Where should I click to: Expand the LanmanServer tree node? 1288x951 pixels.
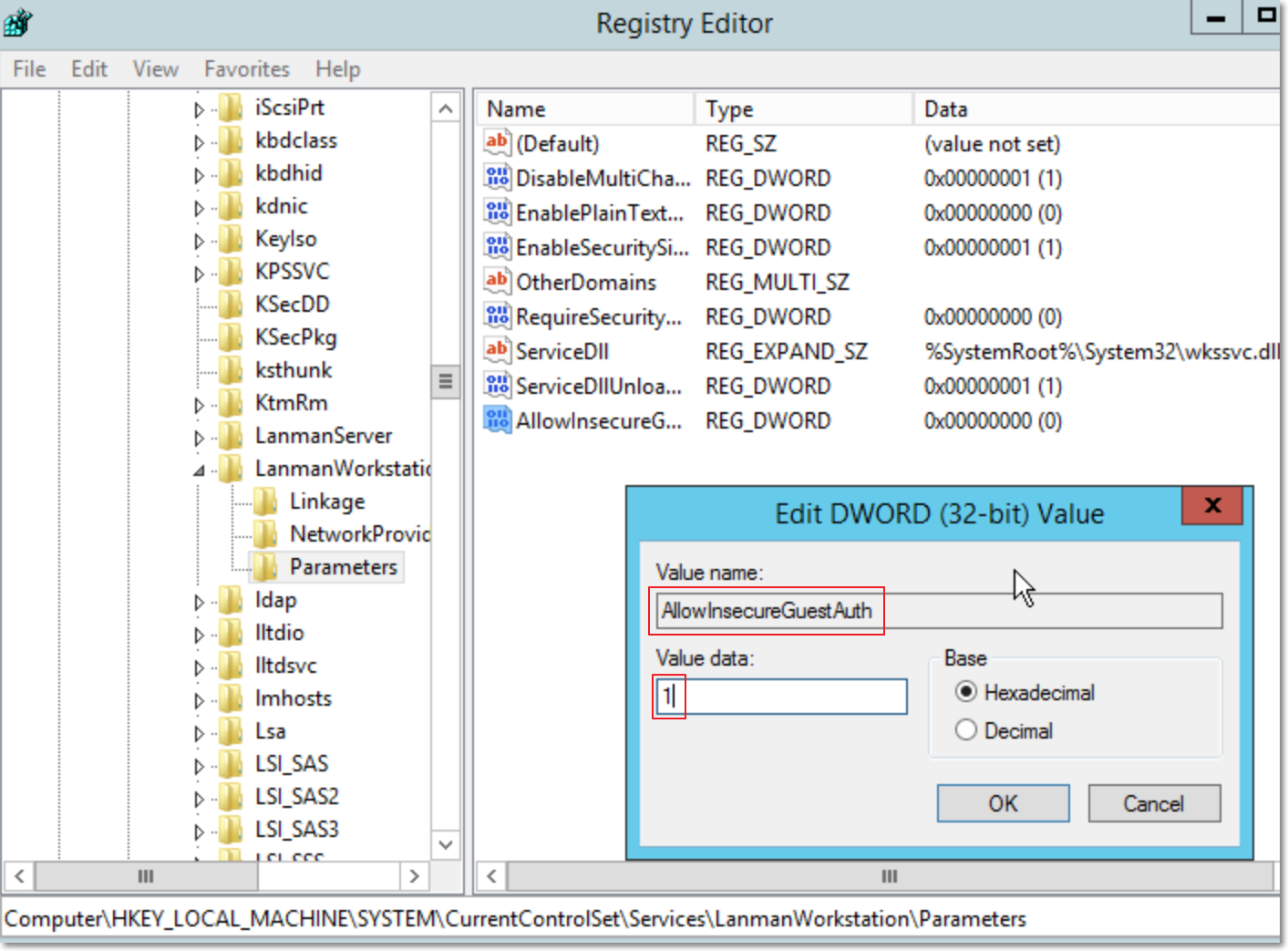199,438
